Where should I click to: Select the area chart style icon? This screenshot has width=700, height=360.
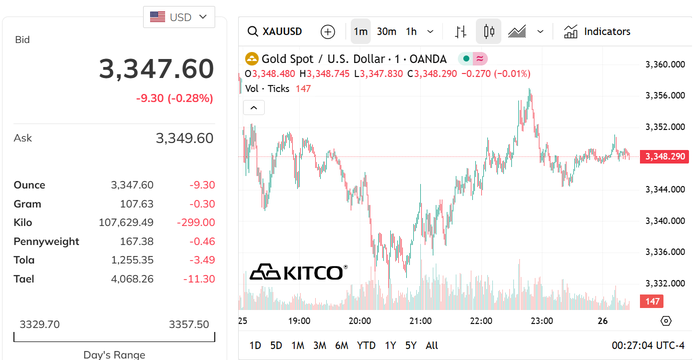[x=517, y=31]
